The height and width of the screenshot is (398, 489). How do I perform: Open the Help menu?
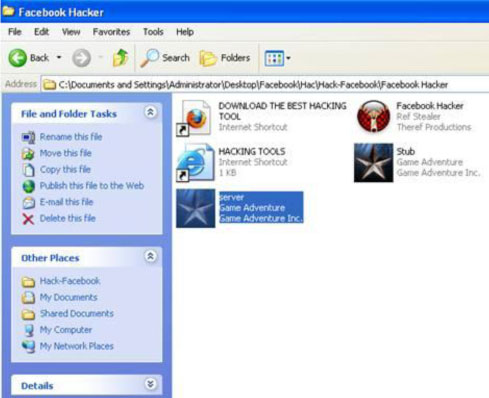185,32
